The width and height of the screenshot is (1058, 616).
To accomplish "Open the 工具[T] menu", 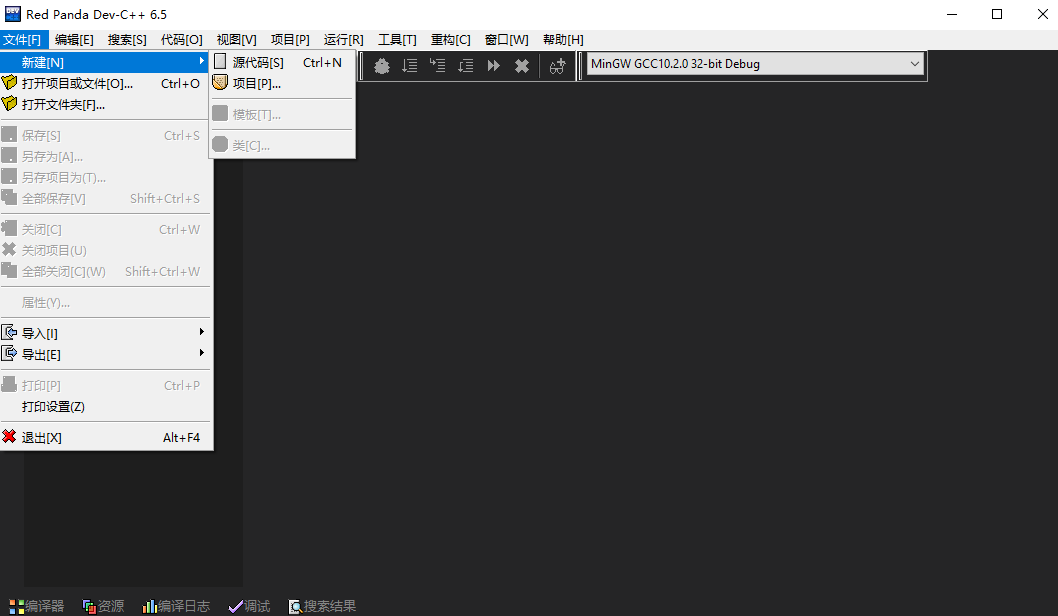I will pos(396,39).
